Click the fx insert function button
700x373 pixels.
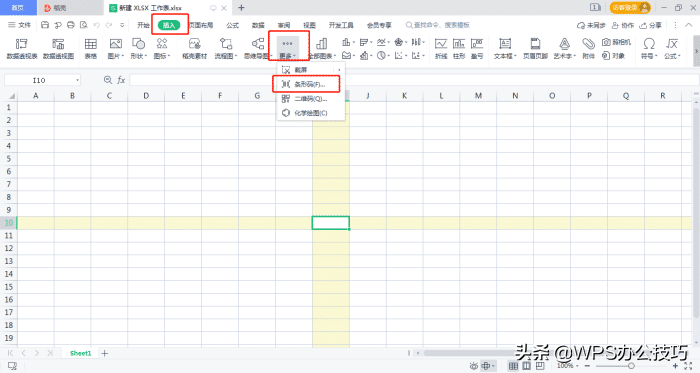click(x=121, y=80)
